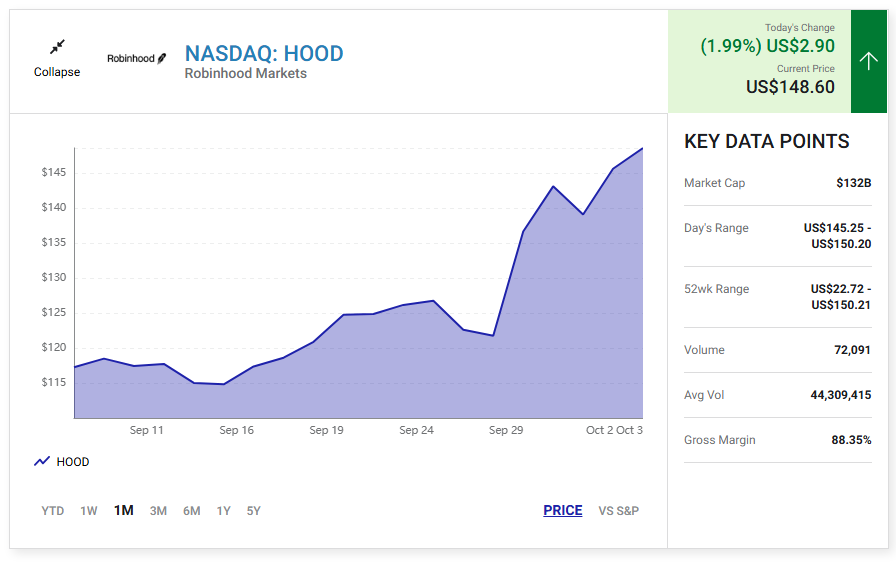Click the Oct 3 axis label
This screenshot has width=896, height=562.
pyautogui.click(x=629, y=430)
